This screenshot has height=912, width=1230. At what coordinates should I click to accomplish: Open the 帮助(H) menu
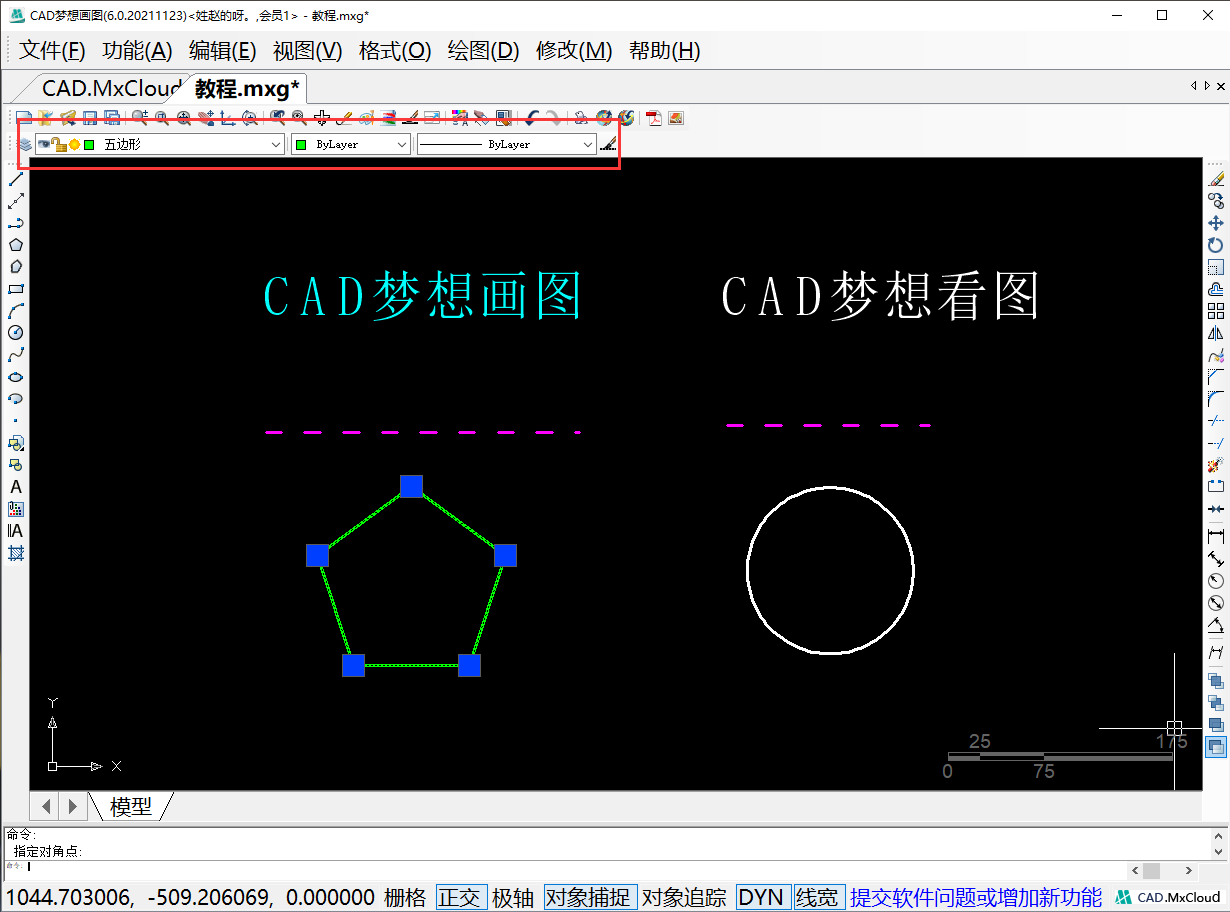pos(664,51)
